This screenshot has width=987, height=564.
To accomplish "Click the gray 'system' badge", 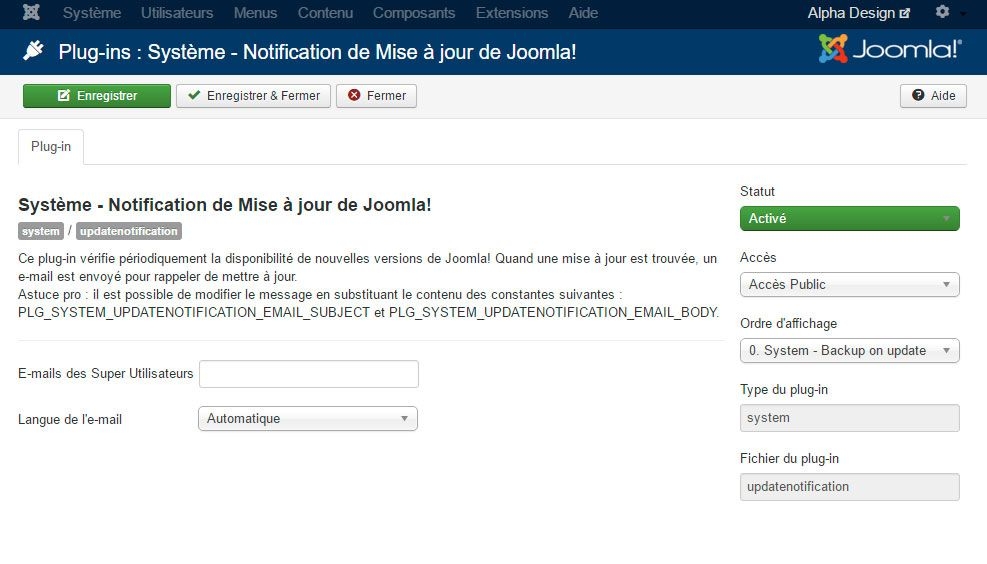I will click(41, 231).
